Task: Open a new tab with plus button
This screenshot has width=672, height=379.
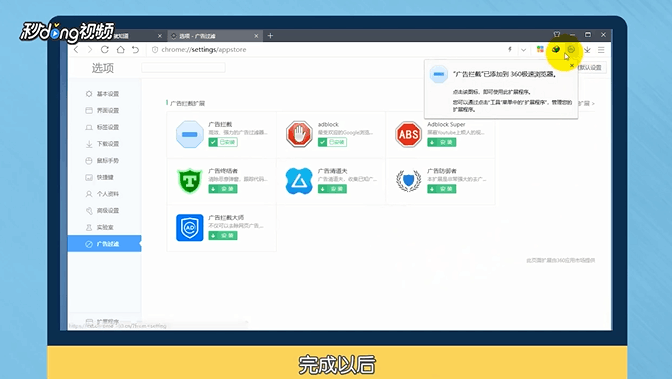Action: 270,36
